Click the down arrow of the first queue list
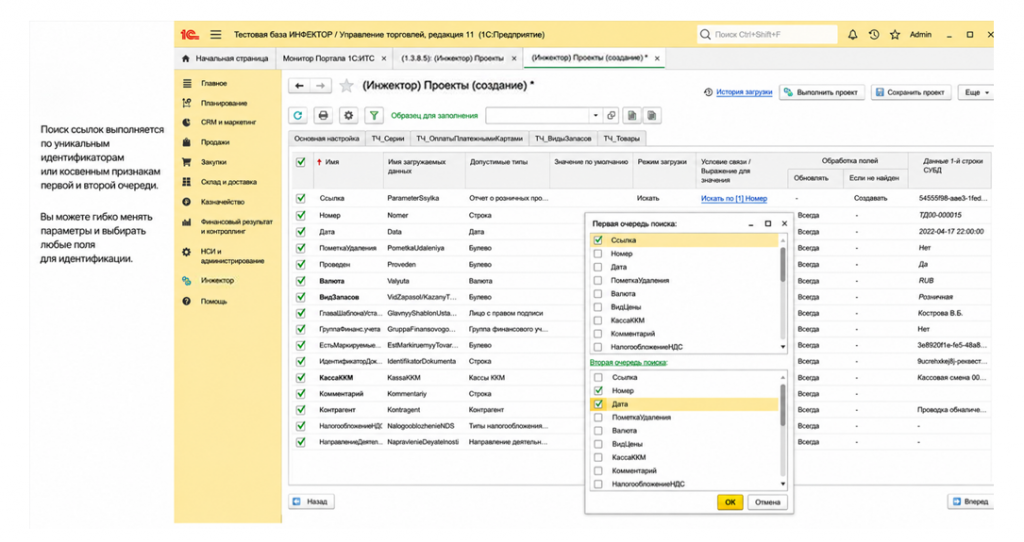Viewport: 1024px width, 542px height. click(783, 347)
